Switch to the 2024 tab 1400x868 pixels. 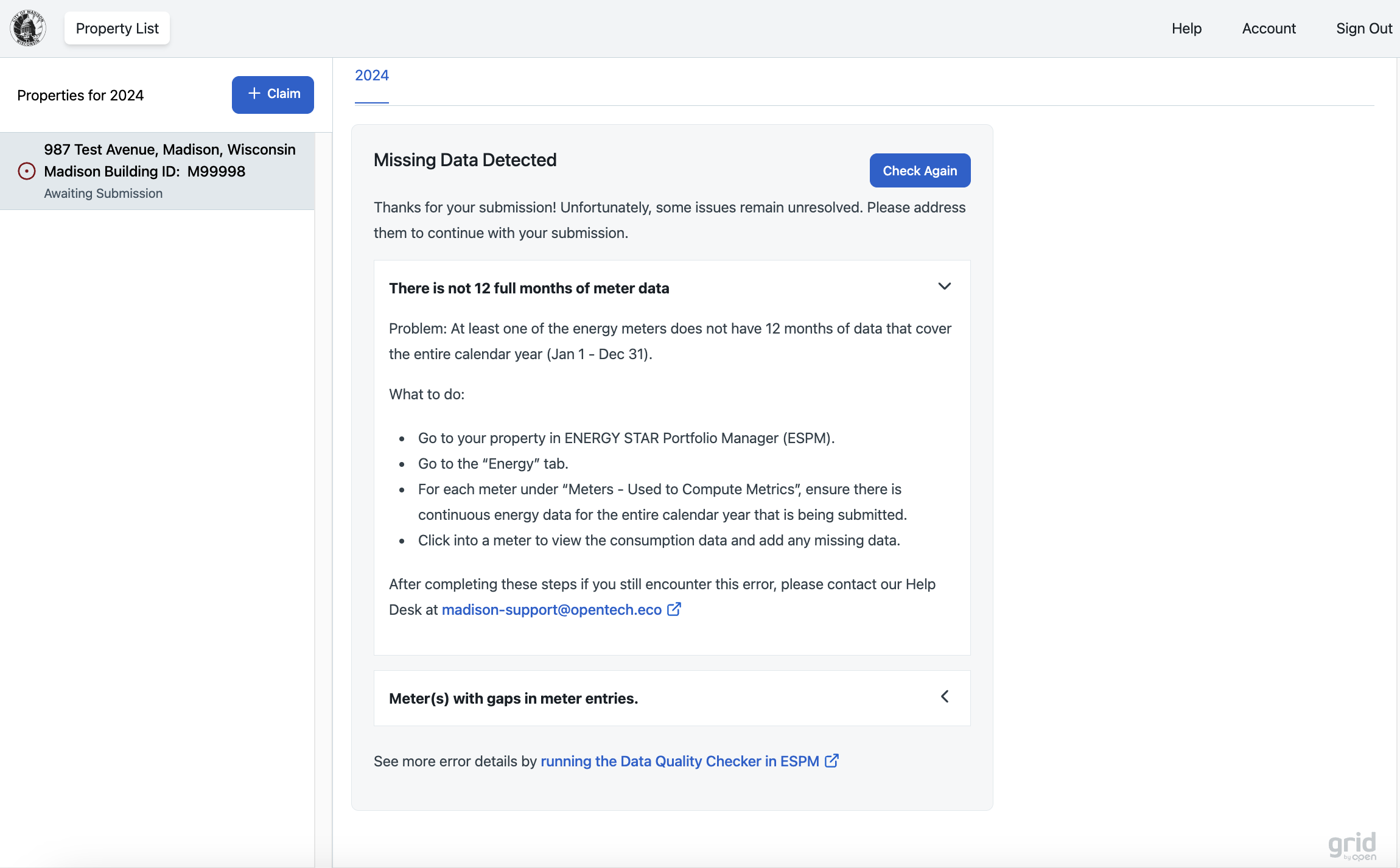(x=371, y=75)
